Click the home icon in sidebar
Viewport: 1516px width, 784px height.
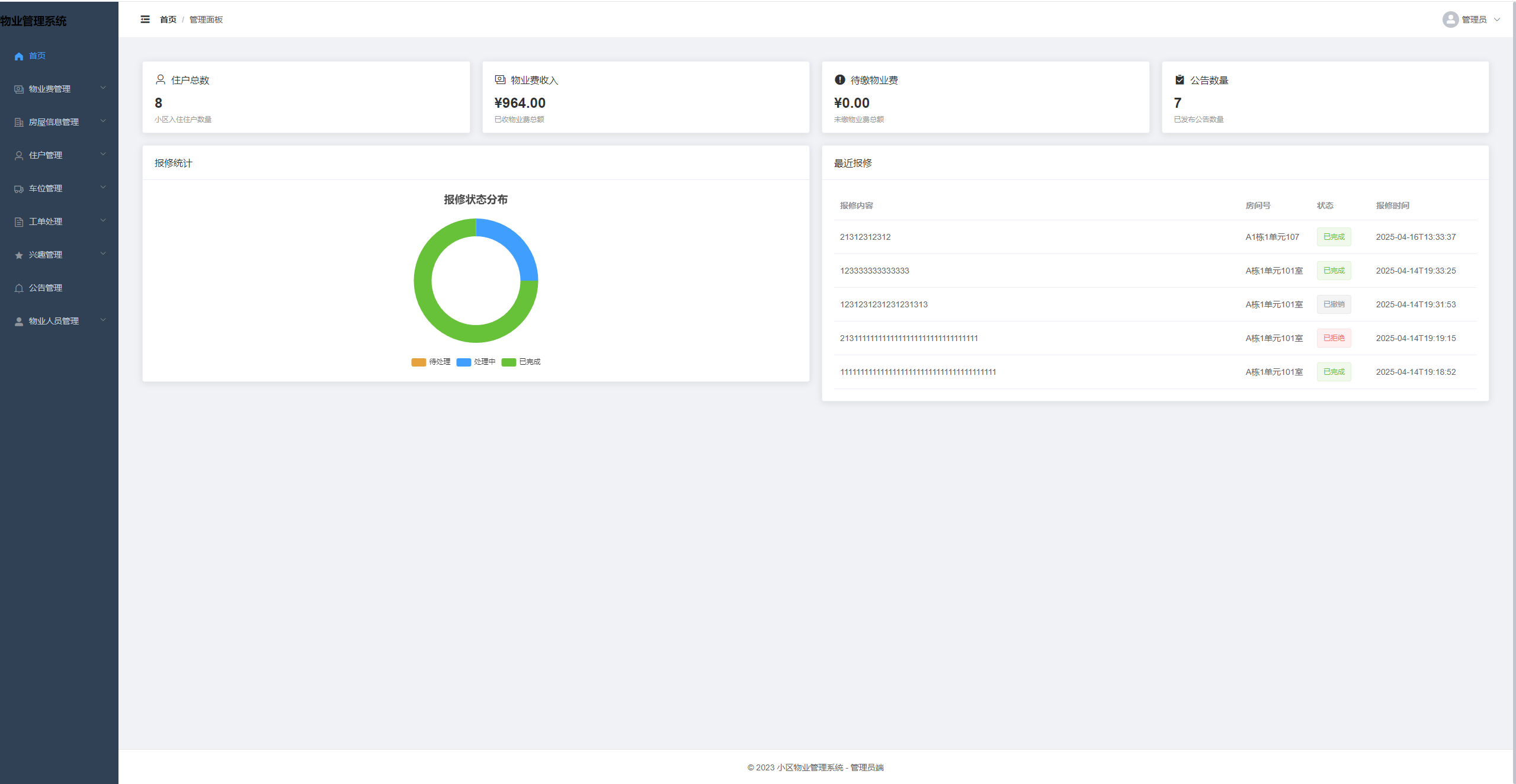click(19, 56)
